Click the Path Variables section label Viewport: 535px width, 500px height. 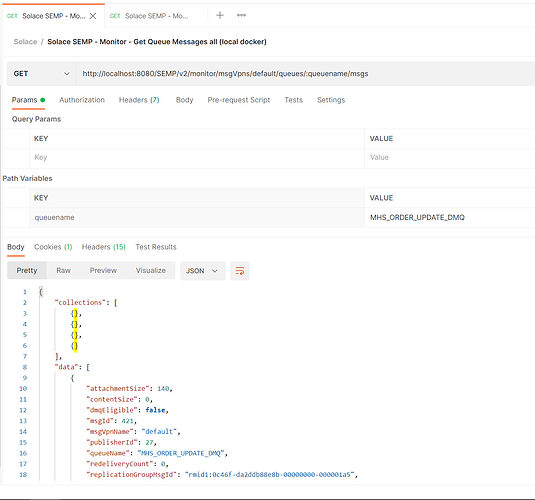pyautogui.click(x=27, y=178)
